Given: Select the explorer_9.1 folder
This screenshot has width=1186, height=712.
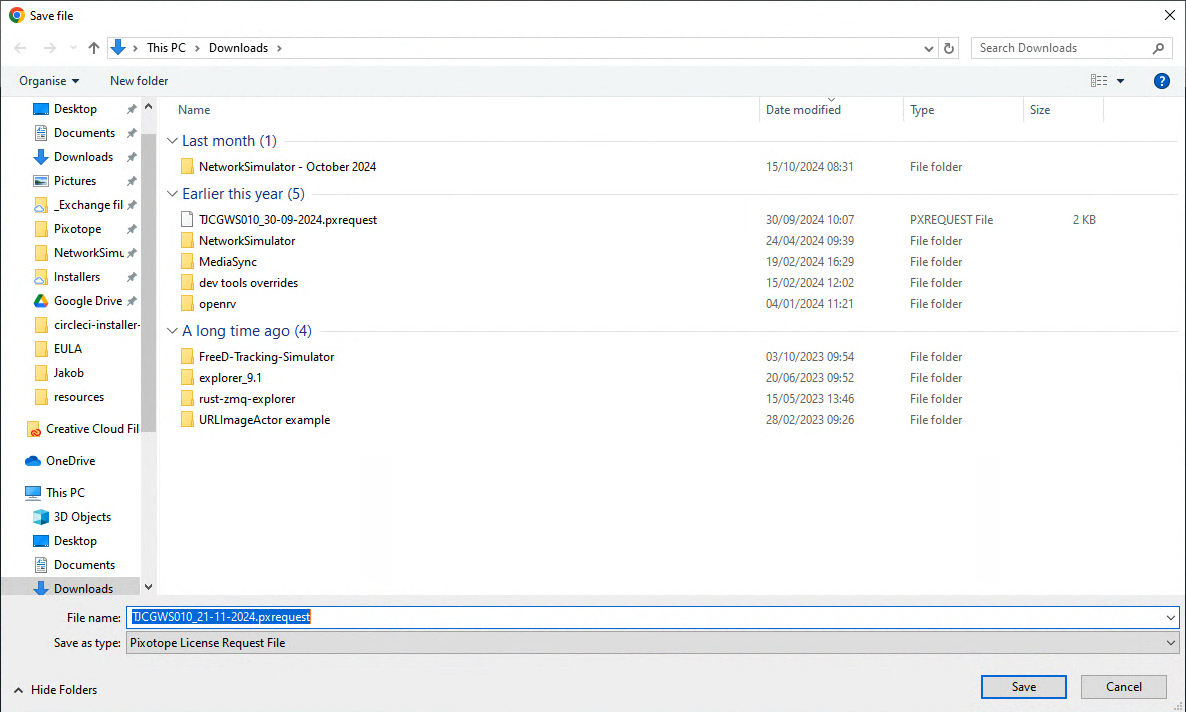Looking at the screenshot, I should [x=230, y=378].
